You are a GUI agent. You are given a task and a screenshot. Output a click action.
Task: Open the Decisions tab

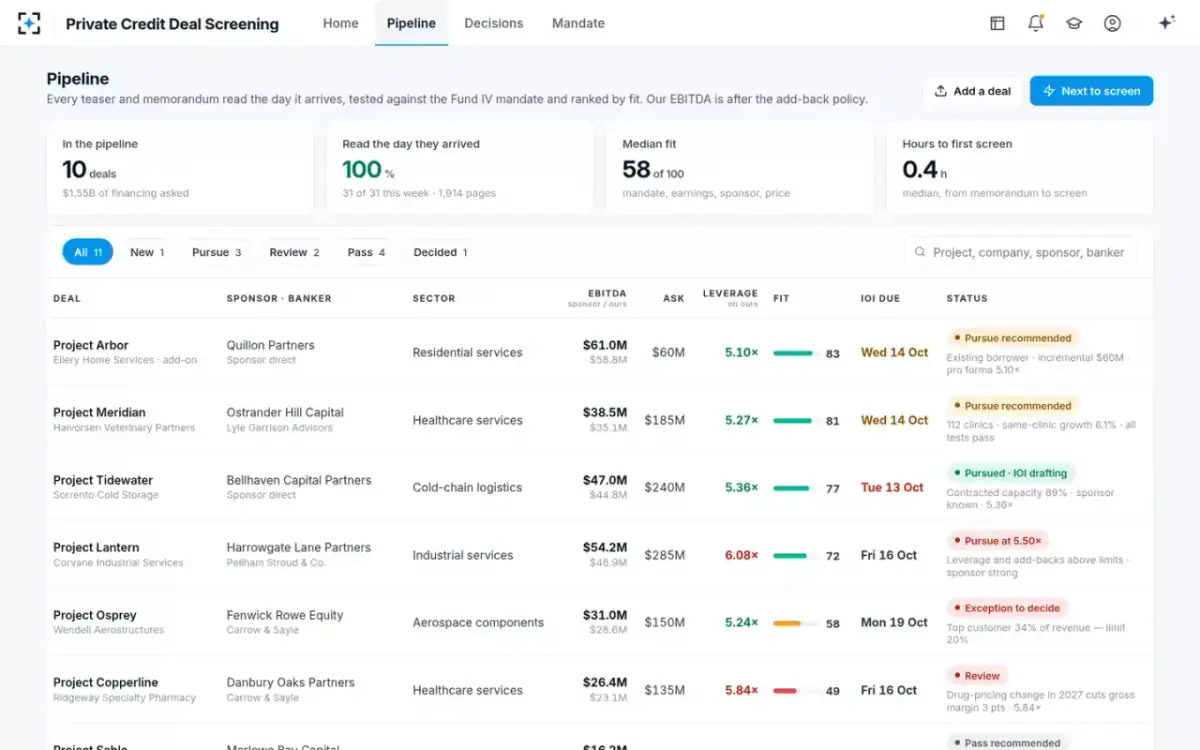point(493,23)
